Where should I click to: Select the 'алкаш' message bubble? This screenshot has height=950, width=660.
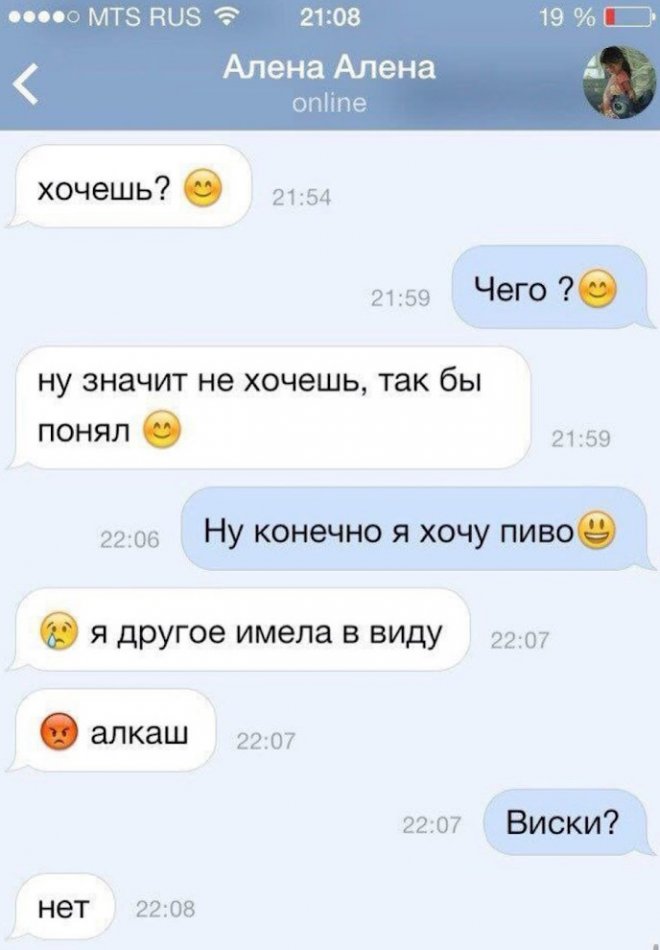[x=112, y=730]
